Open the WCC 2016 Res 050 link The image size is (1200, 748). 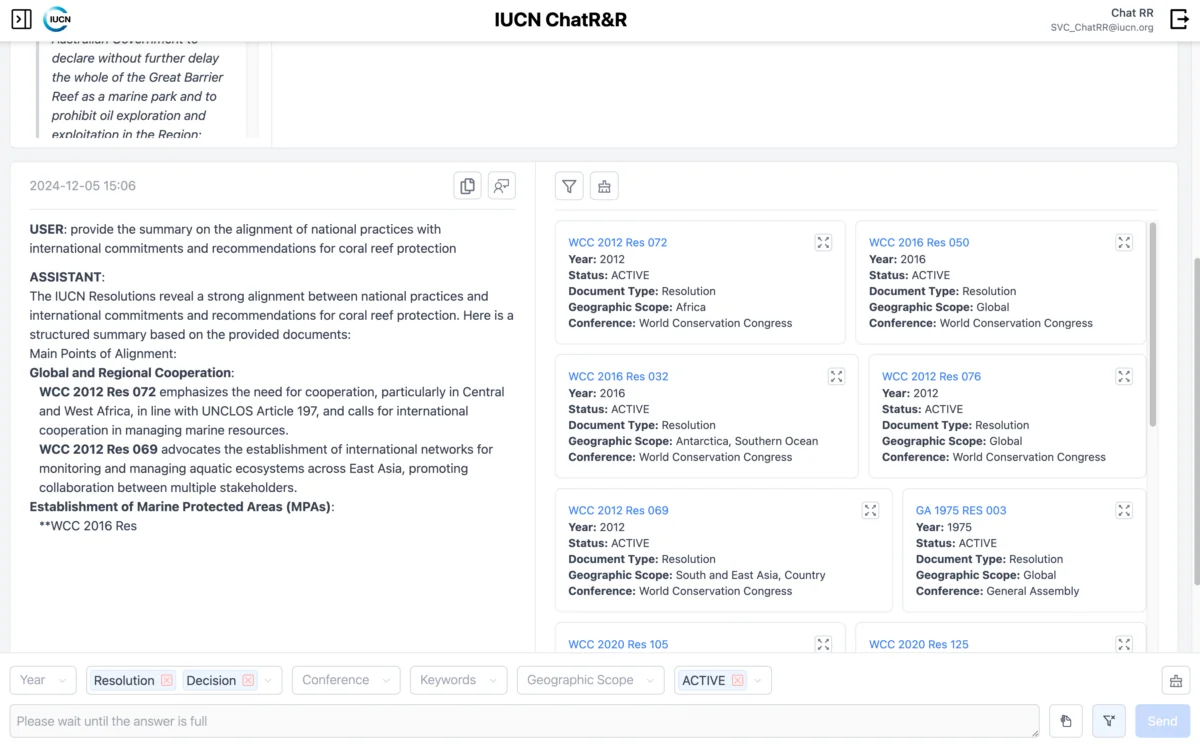pyautogui.click(x=918, y=242)
